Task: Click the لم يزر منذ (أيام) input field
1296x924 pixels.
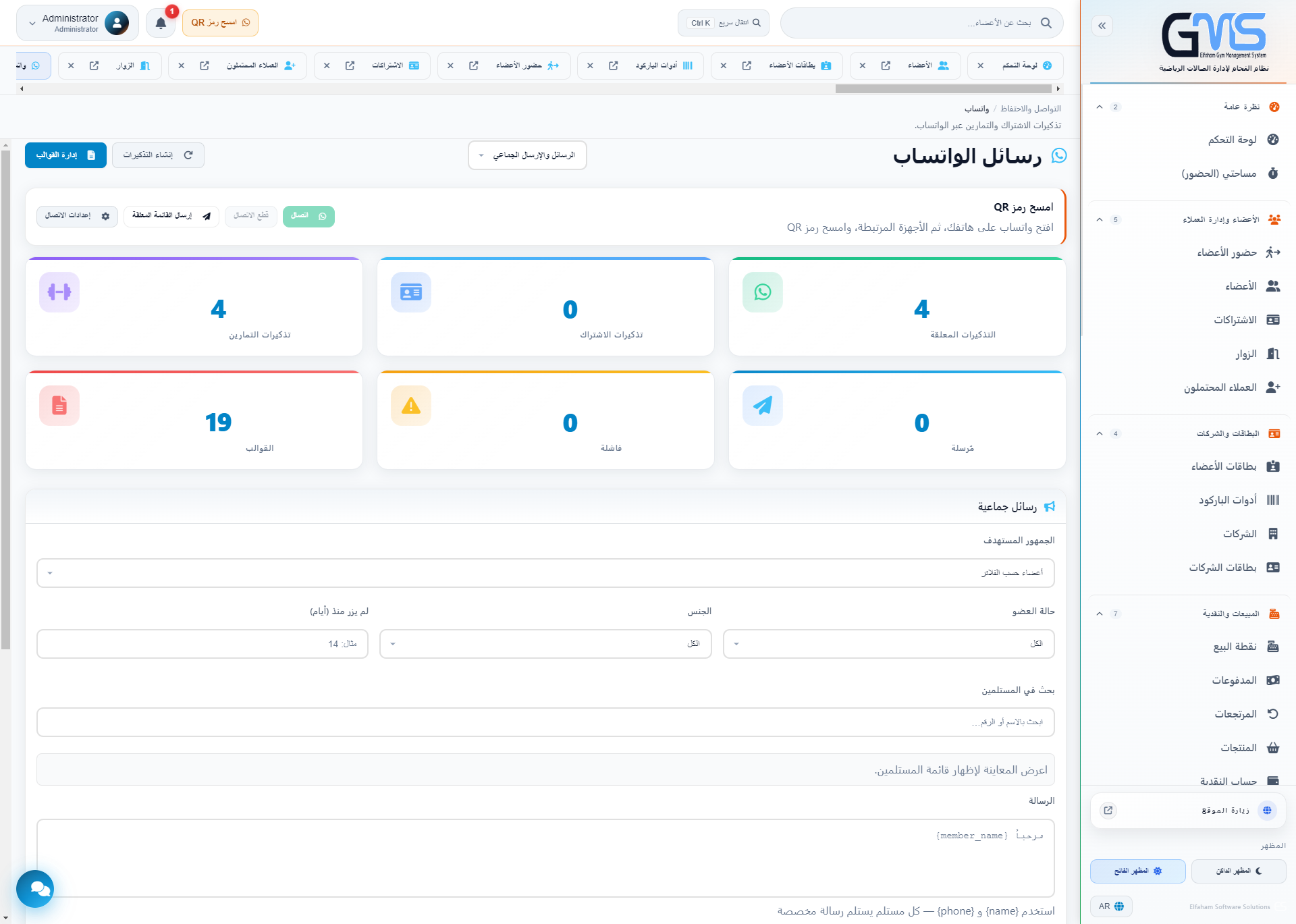Action: pyautogui.click(x=202, y=644)
